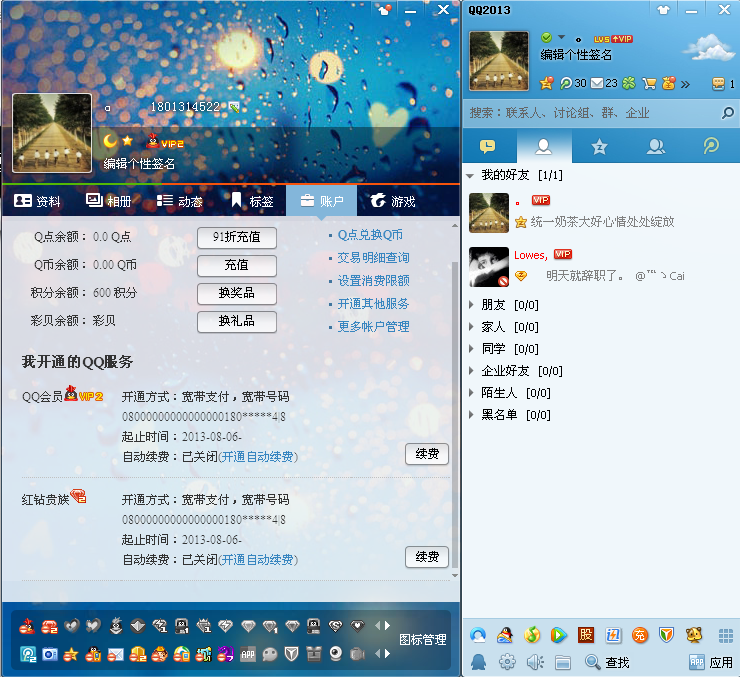Viewport: 740px width, 677px height.
Task: Open the stock 股 icon
Action: point(586,635)
